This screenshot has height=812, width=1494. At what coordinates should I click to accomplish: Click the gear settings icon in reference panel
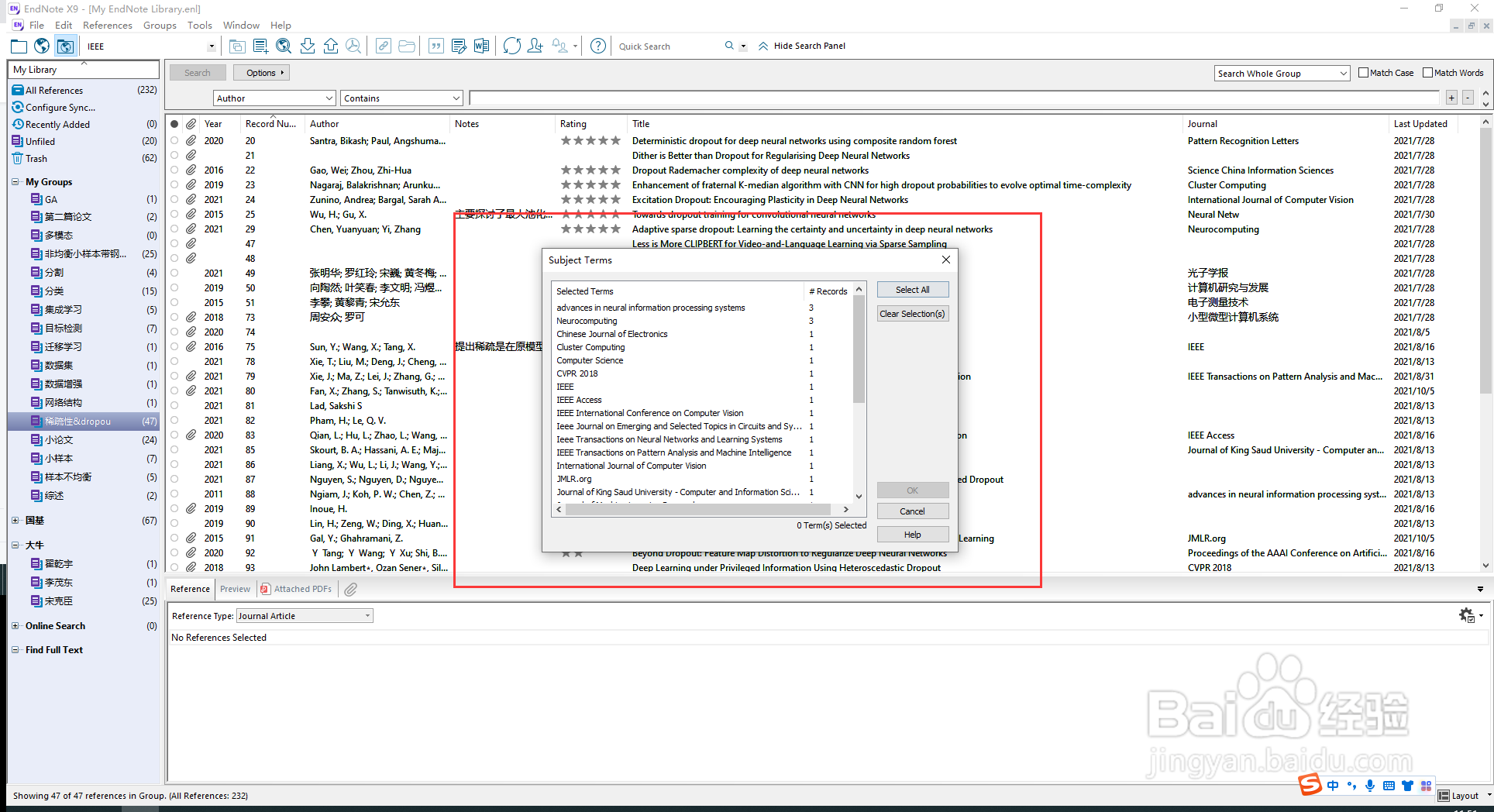point(1467,615)
